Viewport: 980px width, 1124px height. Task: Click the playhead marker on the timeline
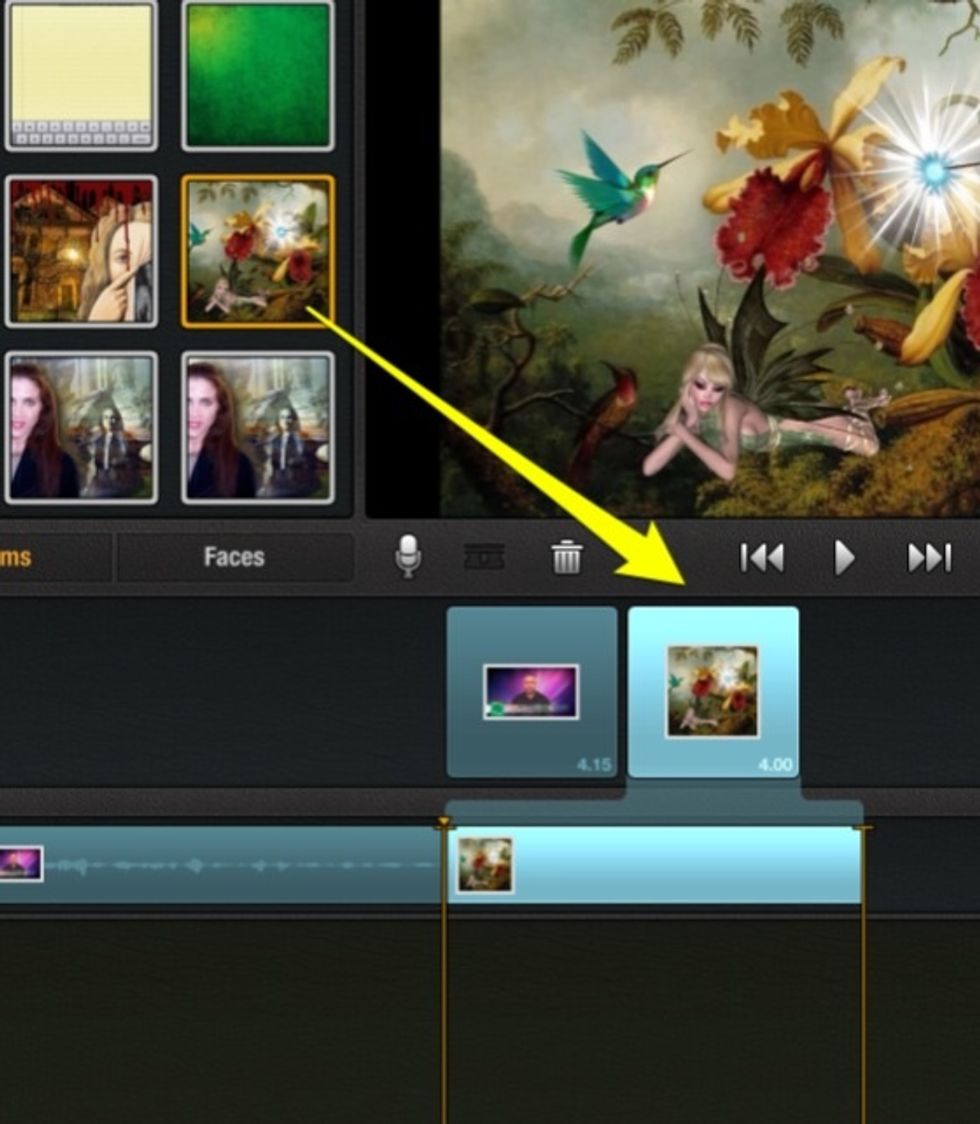444,823
